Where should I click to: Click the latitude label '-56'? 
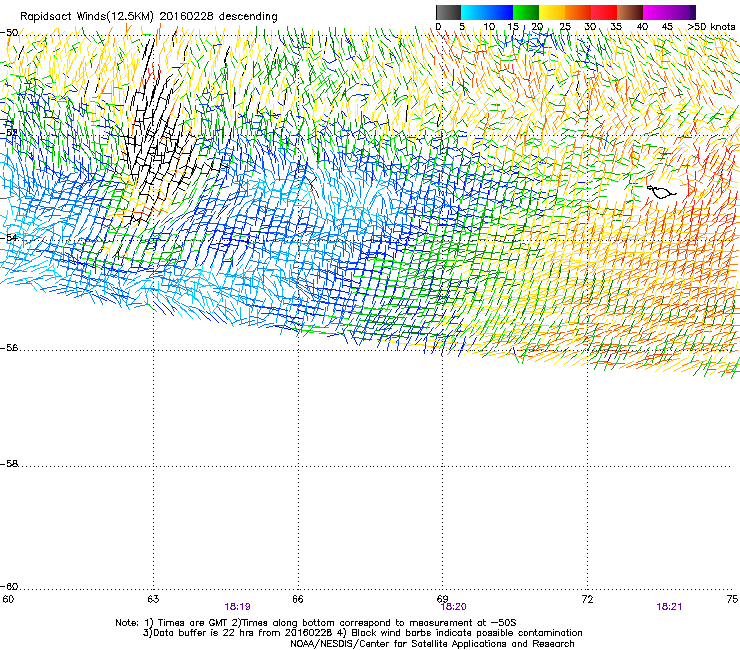click(x=9, y=347)
